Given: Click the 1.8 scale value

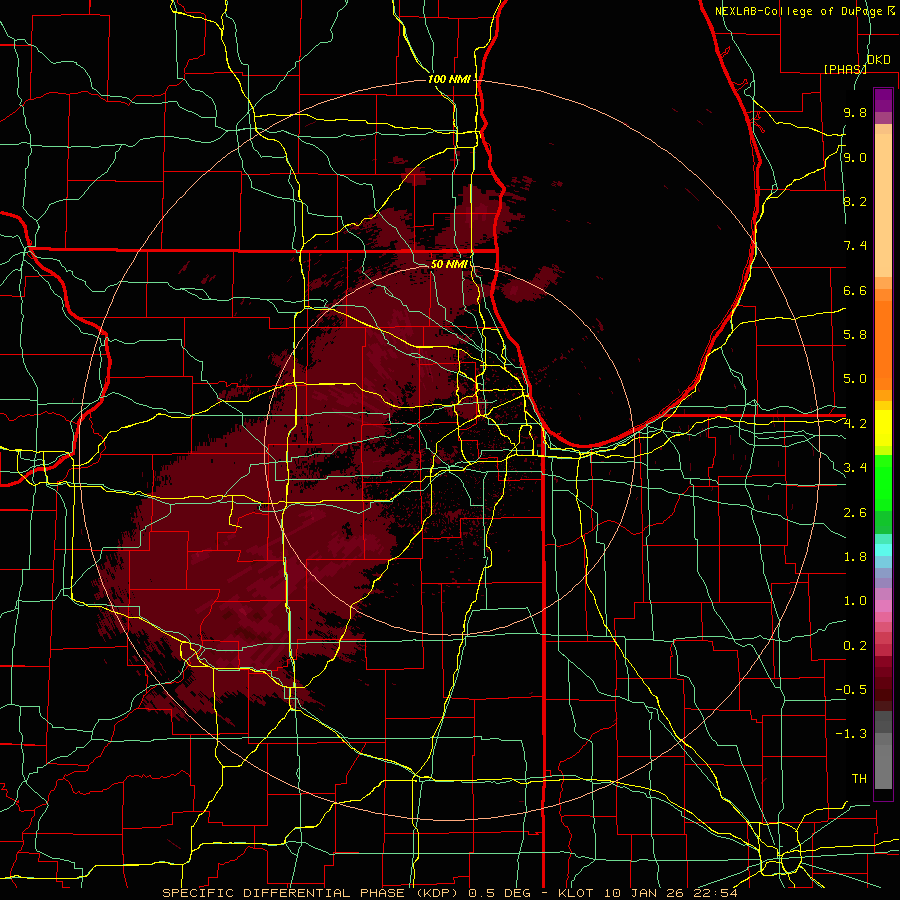Looking at the screenshot, I should [x=855, y=557].
